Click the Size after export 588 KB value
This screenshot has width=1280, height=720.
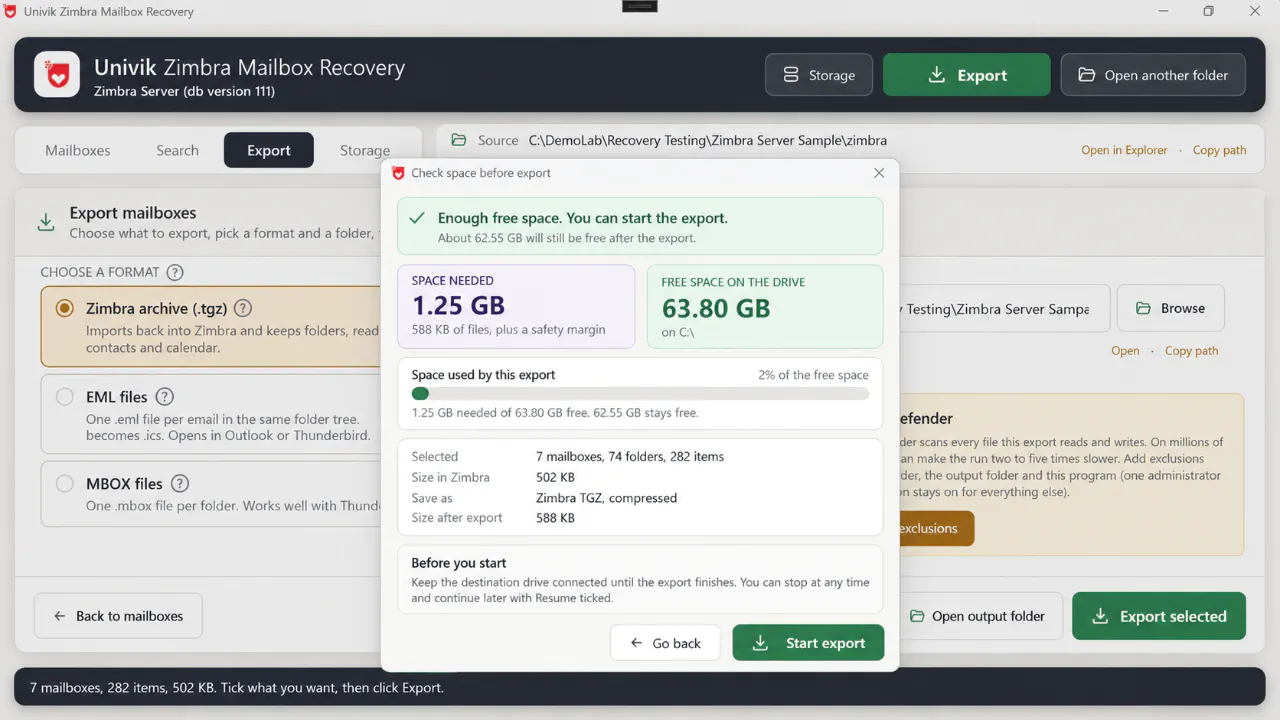click(x=554, y=518)
